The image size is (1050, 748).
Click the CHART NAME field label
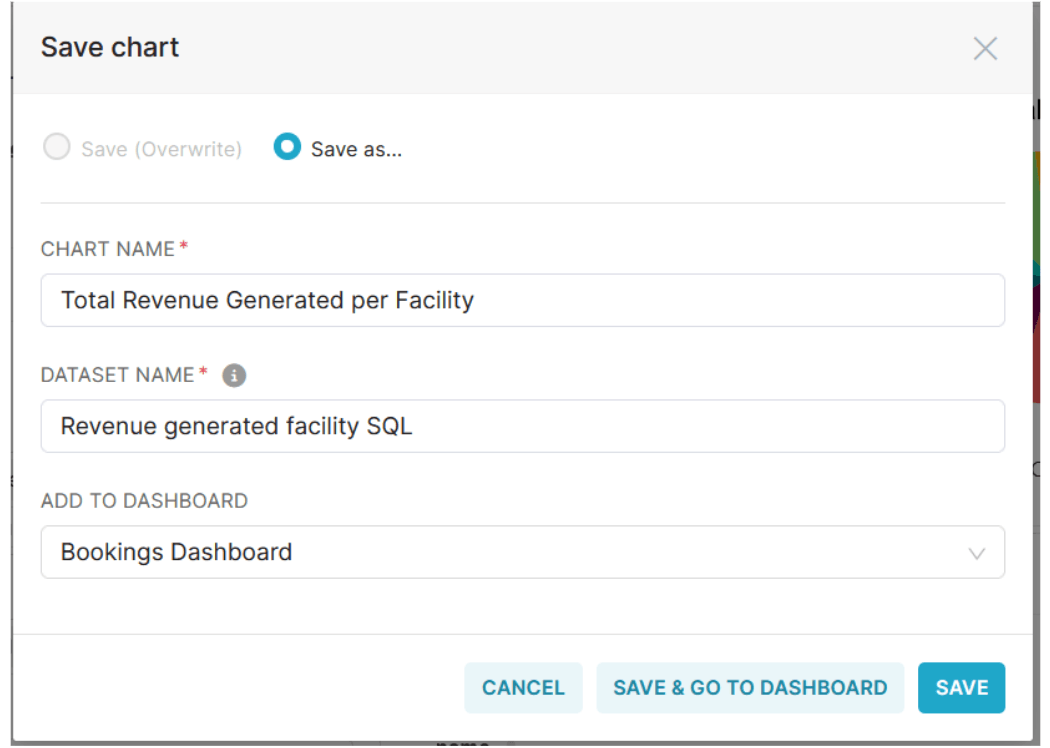point(108,249)
